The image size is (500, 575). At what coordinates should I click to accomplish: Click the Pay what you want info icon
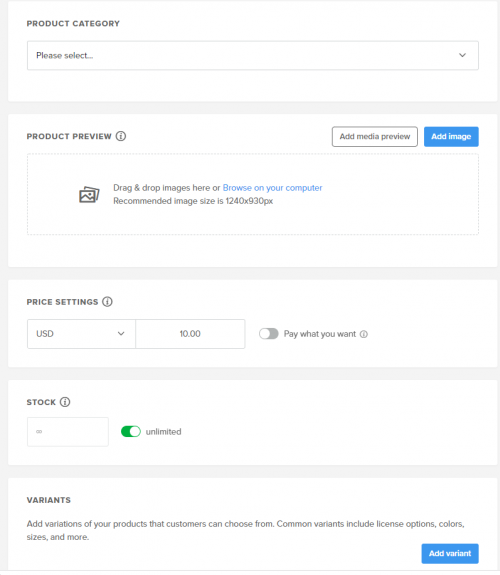[364, 334]
